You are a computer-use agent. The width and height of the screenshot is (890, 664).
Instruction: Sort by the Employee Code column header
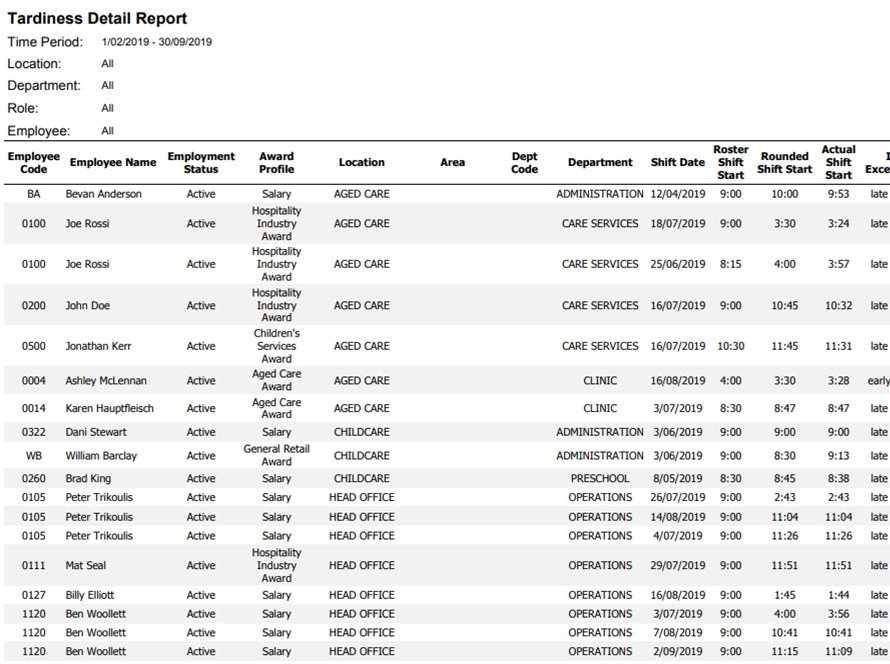click(x=33, y=163)
